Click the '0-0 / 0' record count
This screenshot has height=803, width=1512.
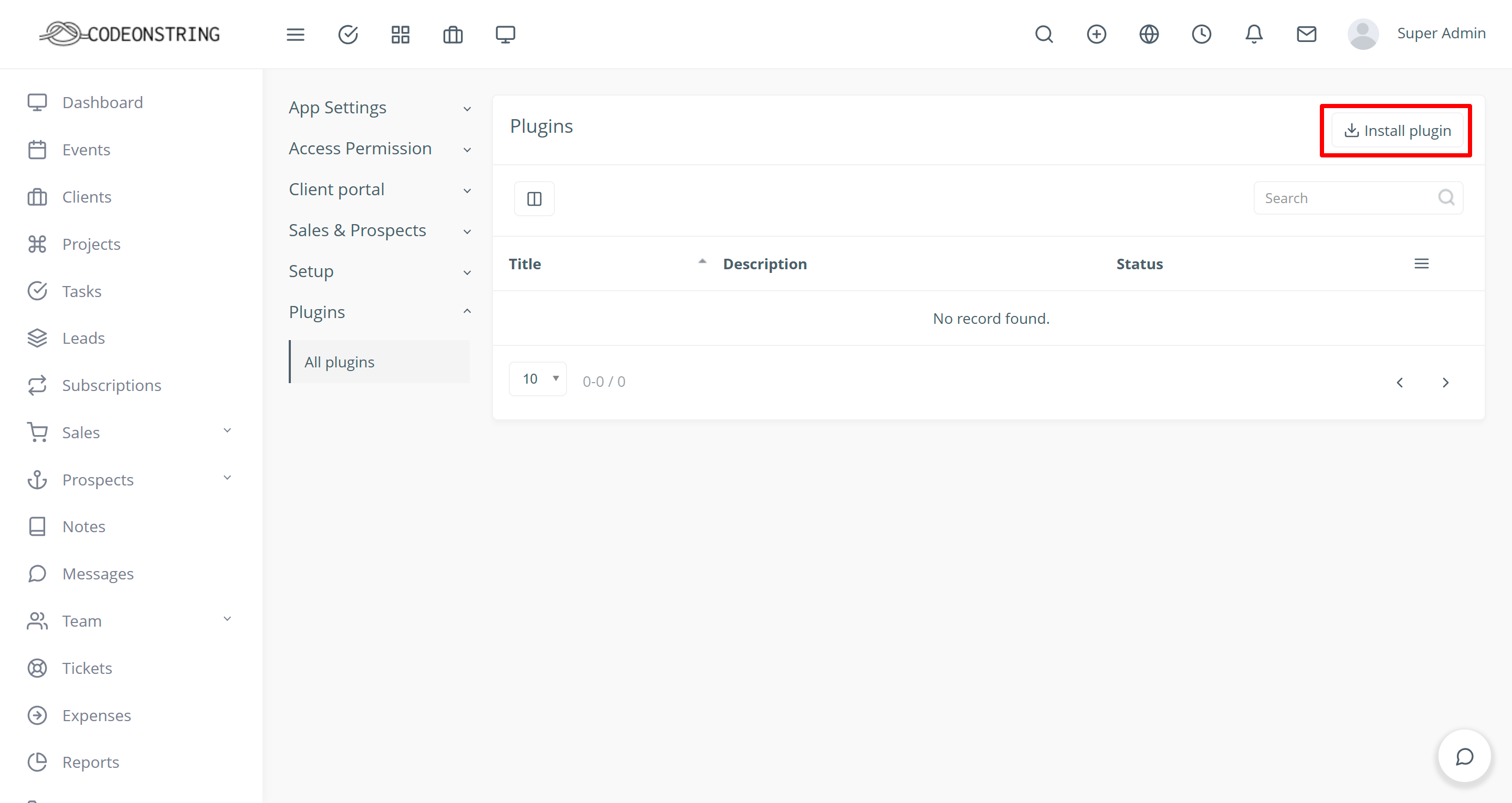click(604, 382)
